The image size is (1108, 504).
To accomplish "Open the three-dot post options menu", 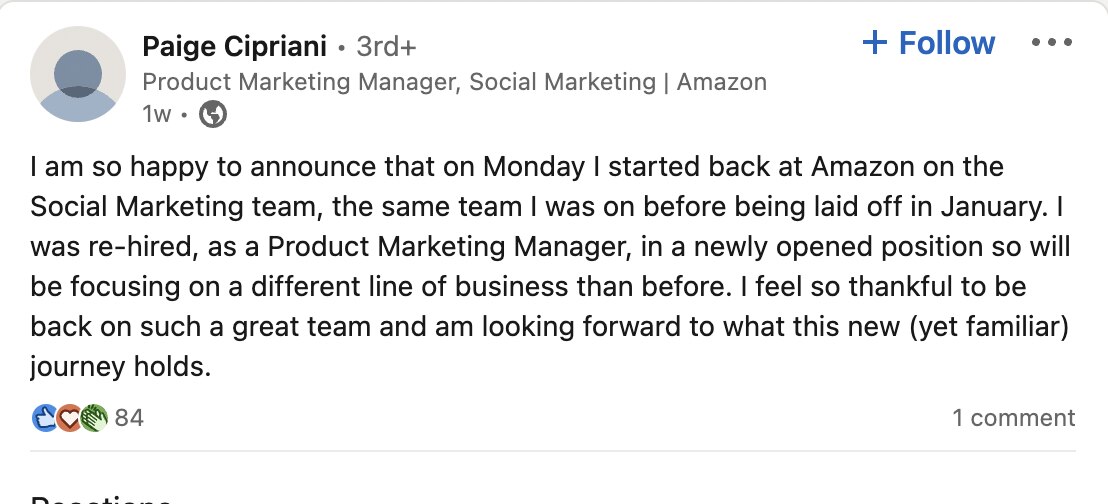I will pyautogui.click(x=1050, y=44).
